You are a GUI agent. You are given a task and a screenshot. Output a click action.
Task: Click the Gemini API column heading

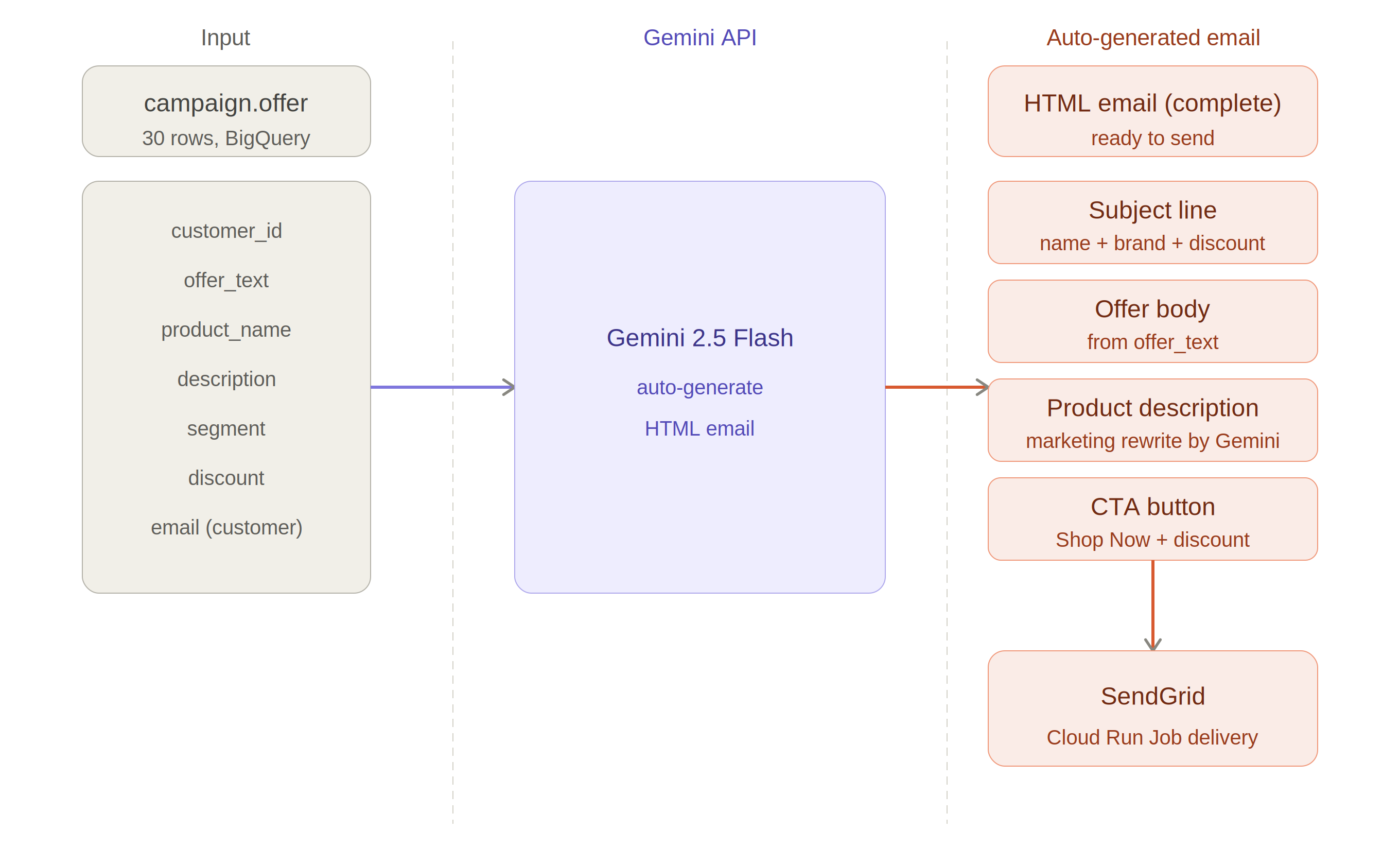tap(699, 38)
